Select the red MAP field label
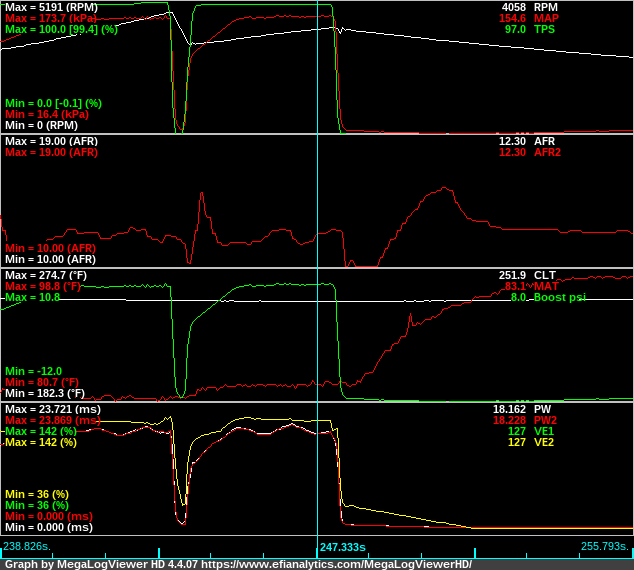634x570 pixels. 547,18
